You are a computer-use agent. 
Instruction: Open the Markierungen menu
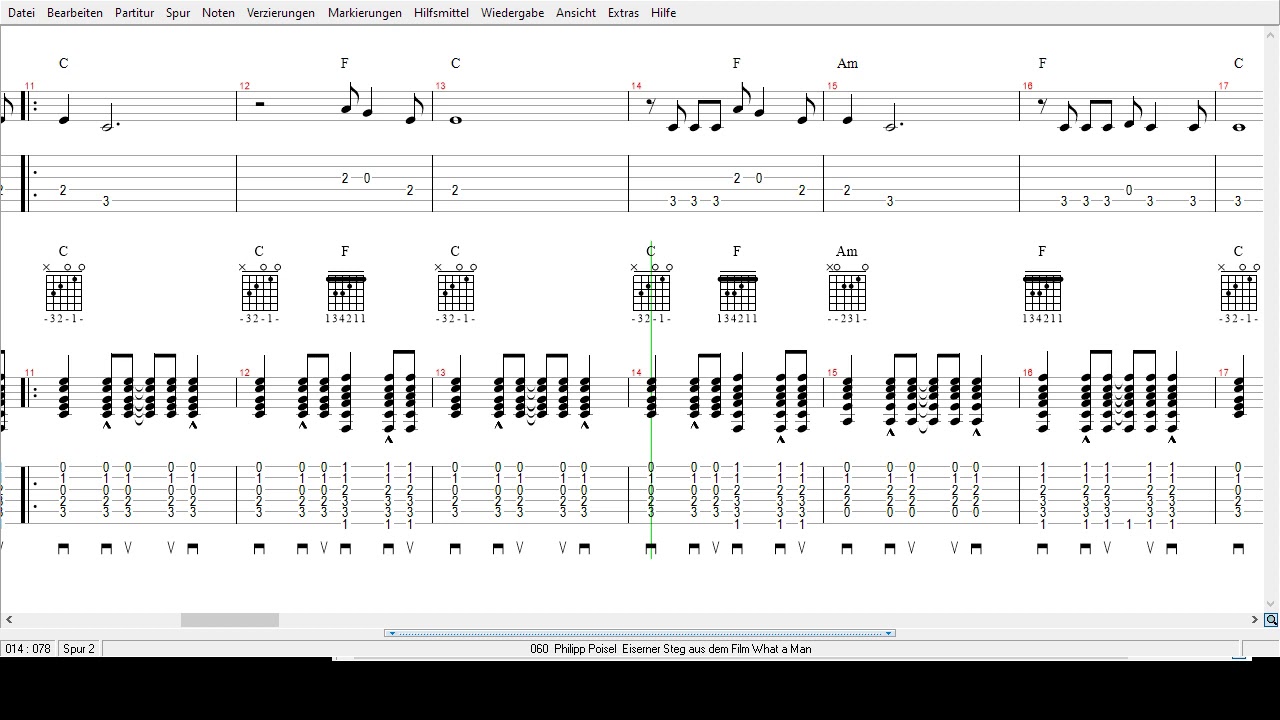[365, 13]
